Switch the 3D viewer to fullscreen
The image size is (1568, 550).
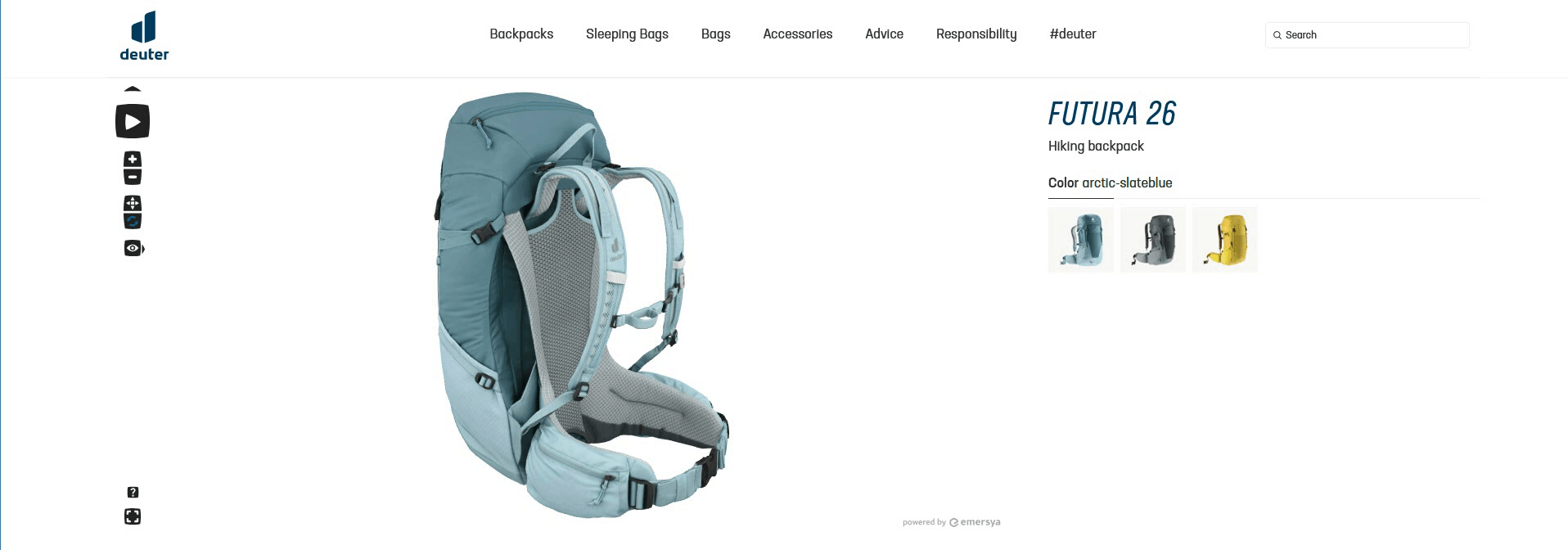(x=133, y=516)
